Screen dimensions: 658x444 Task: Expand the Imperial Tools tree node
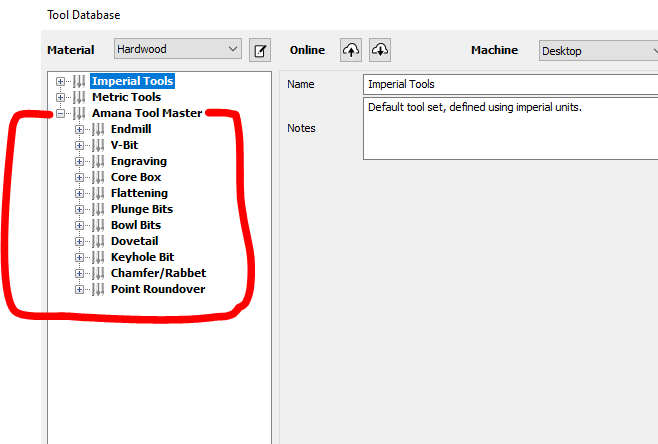click(x=60, y=81)
